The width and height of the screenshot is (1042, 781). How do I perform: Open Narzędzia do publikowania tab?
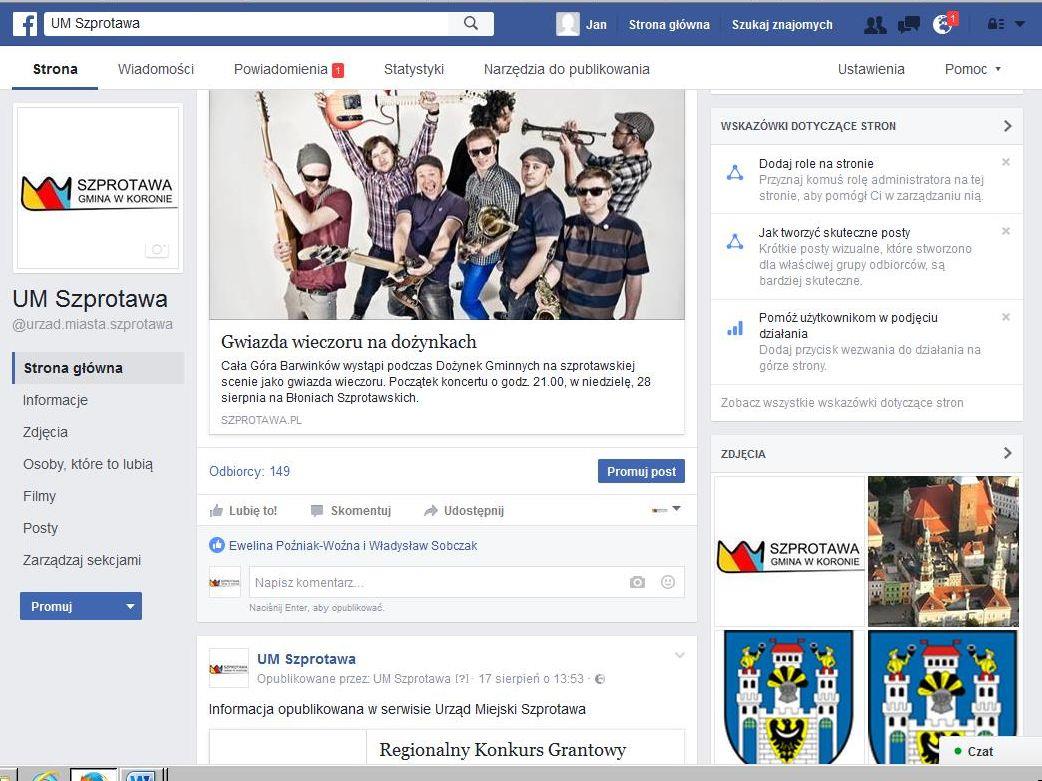pos(566,69)
